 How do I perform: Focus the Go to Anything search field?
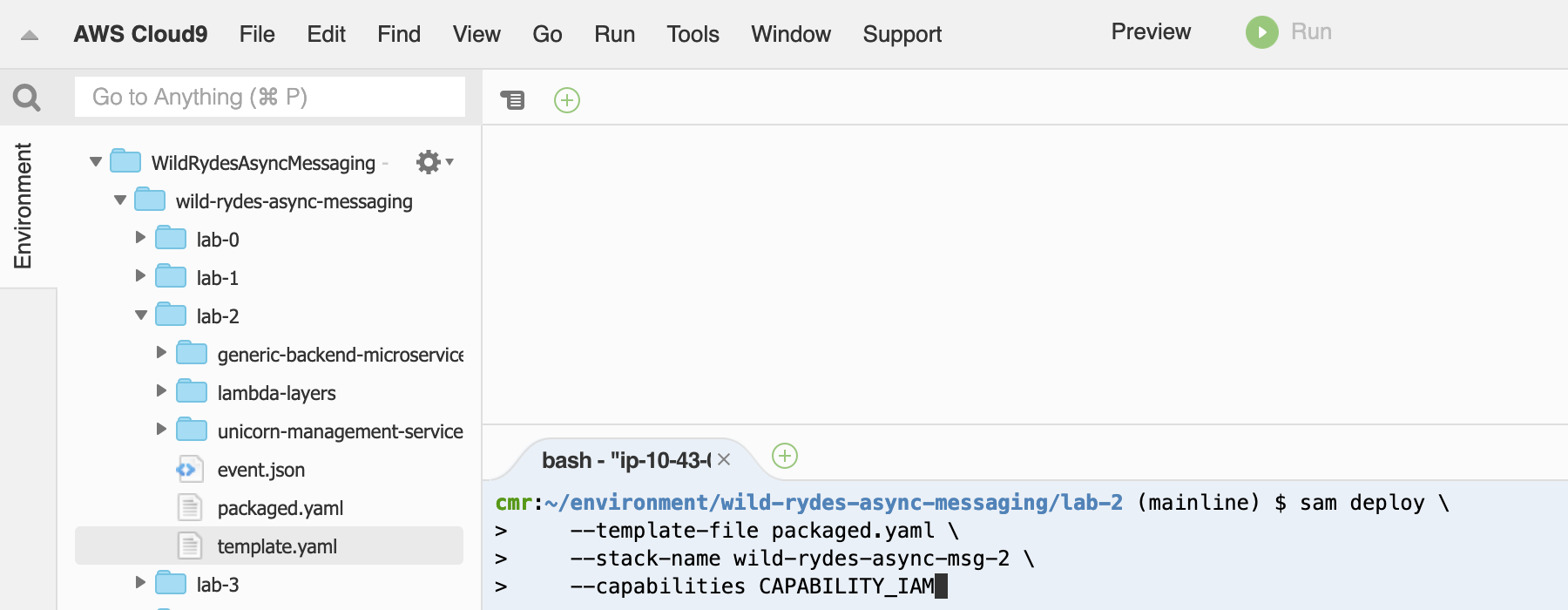[270, 97]
